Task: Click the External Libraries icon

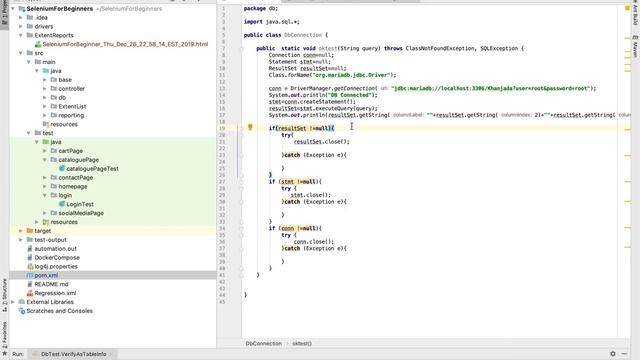Action: coord(22,302)
